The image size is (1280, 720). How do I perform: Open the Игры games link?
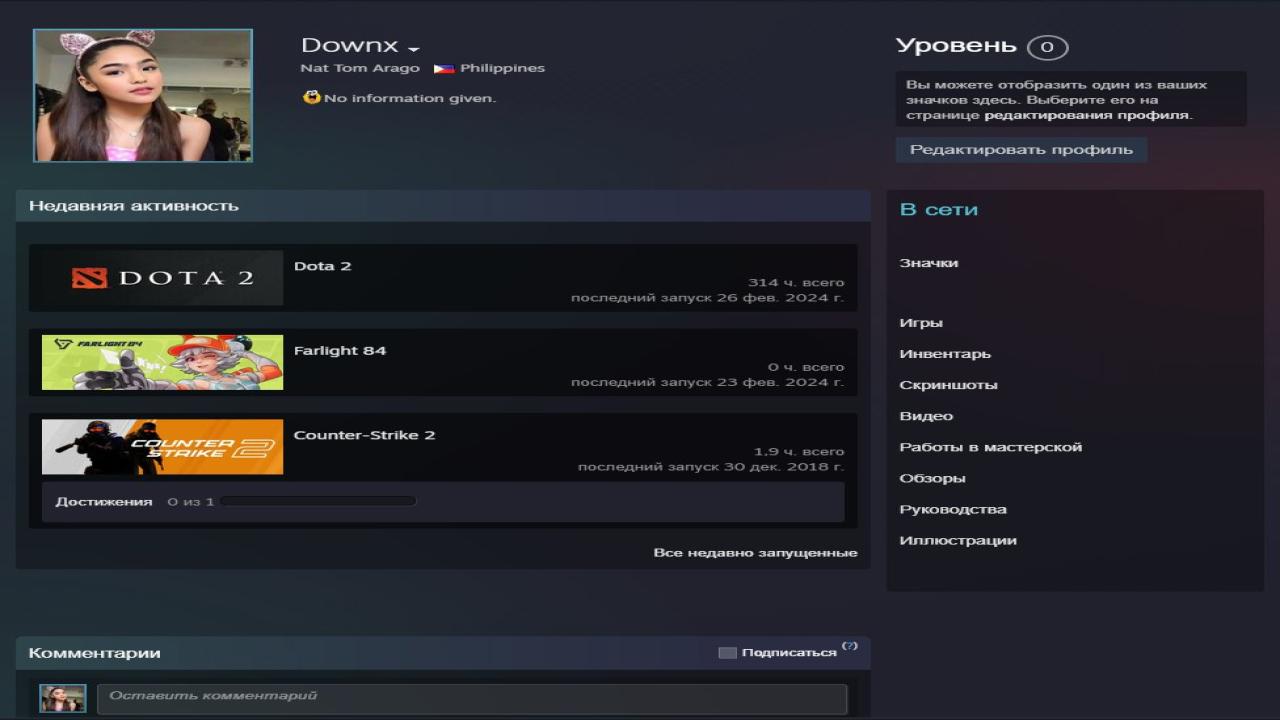point(921,323)
